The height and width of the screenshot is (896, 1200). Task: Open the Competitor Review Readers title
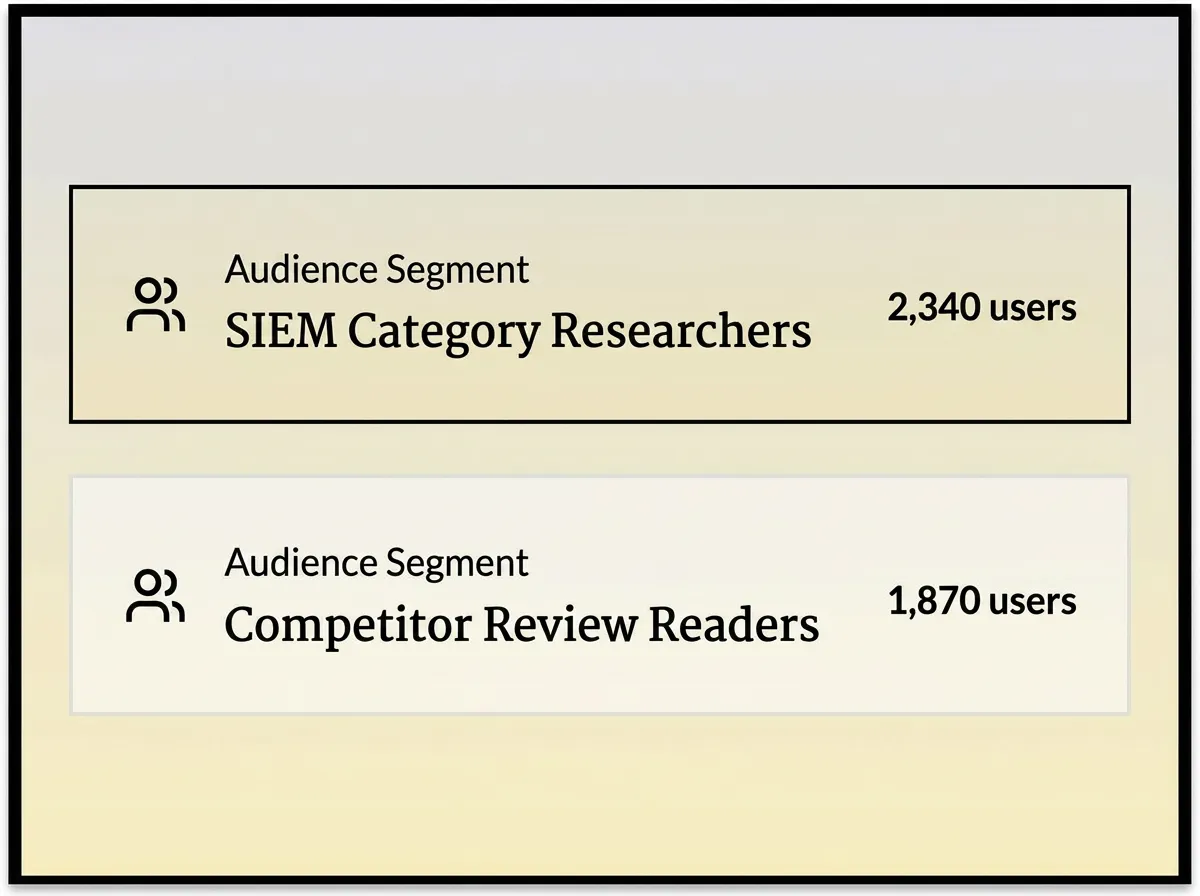pyautogui.click(x=522, y=625)
